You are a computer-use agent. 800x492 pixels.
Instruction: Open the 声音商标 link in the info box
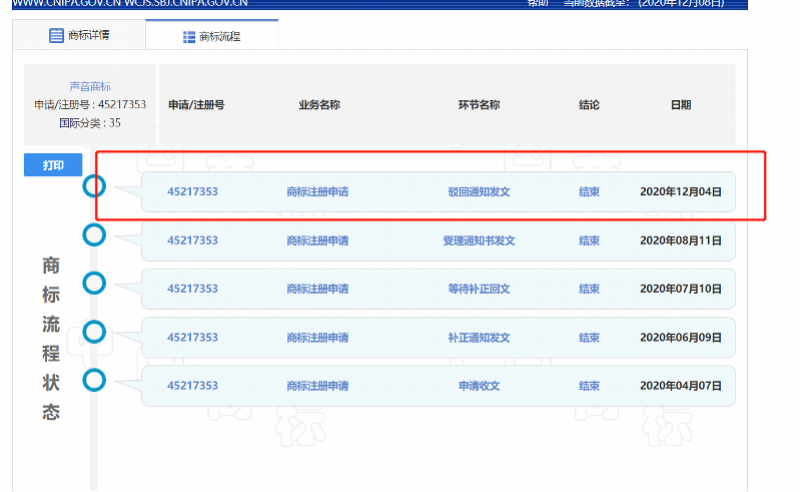pos(90,87)
